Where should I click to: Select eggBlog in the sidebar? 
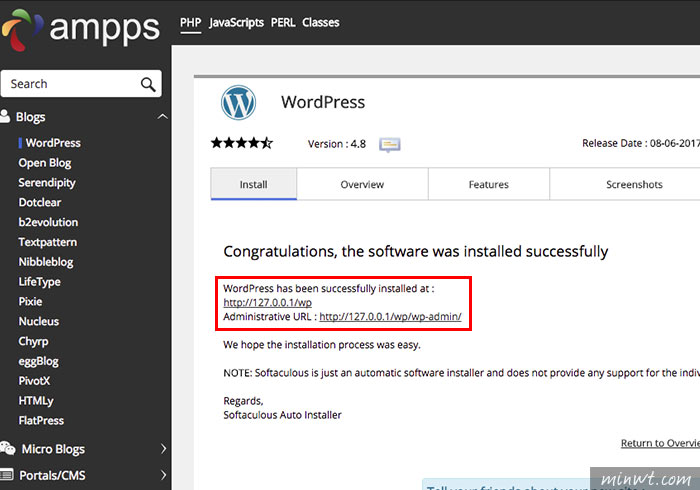[x=38, y=361]
